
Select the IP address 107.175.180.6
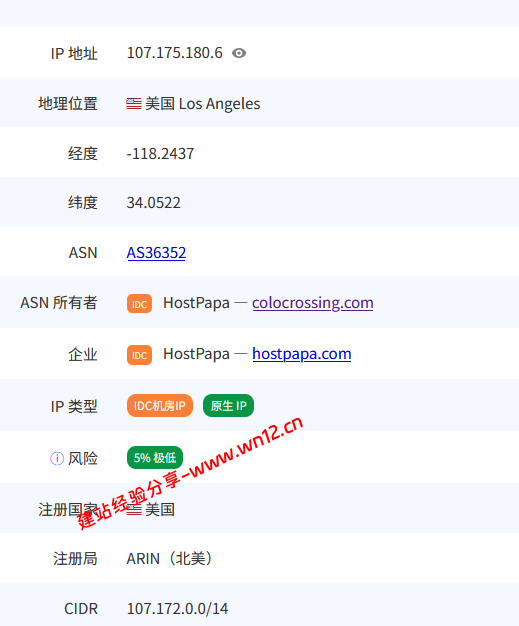click(174, 53)
